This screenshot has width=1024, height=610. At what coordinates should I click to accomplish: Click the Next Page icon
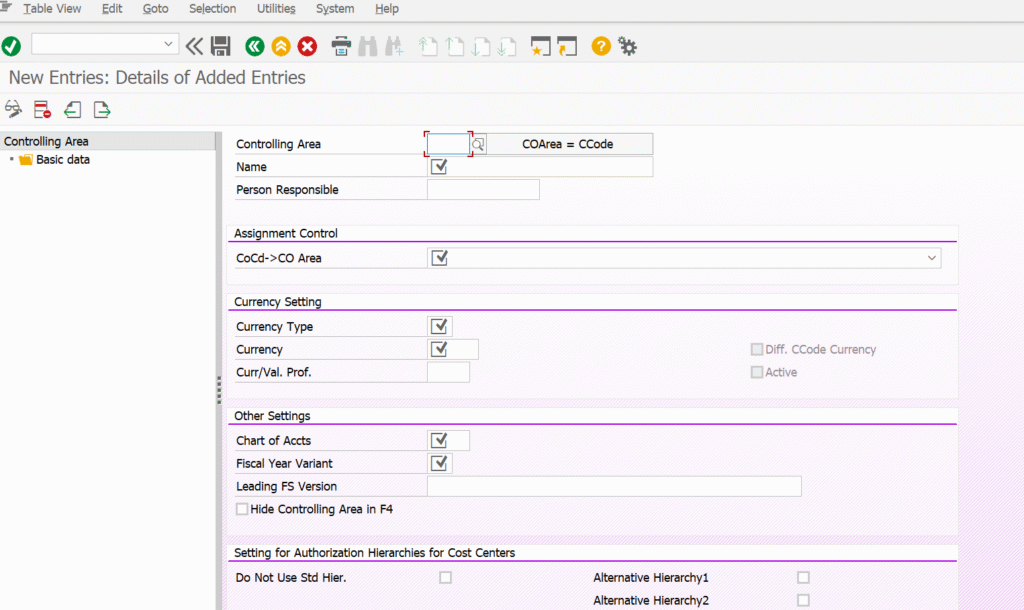click(x=481, y=46)
